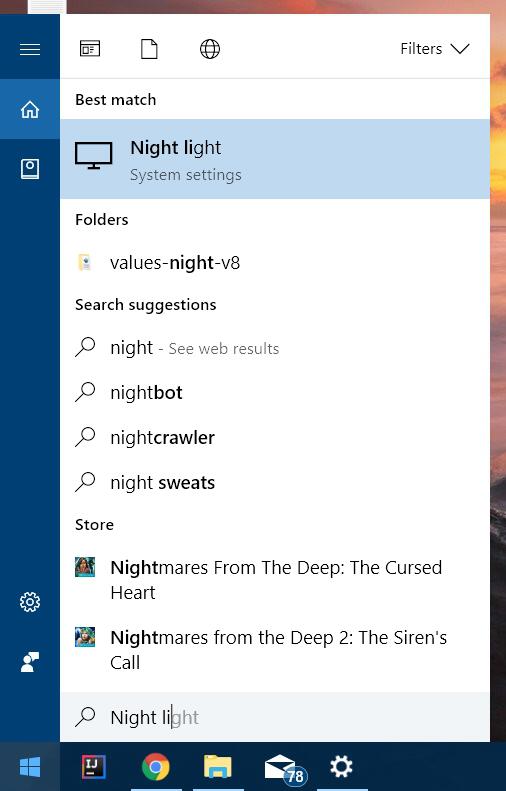
Task: Select the Home icon in sidebar
Action: [30, 109]
